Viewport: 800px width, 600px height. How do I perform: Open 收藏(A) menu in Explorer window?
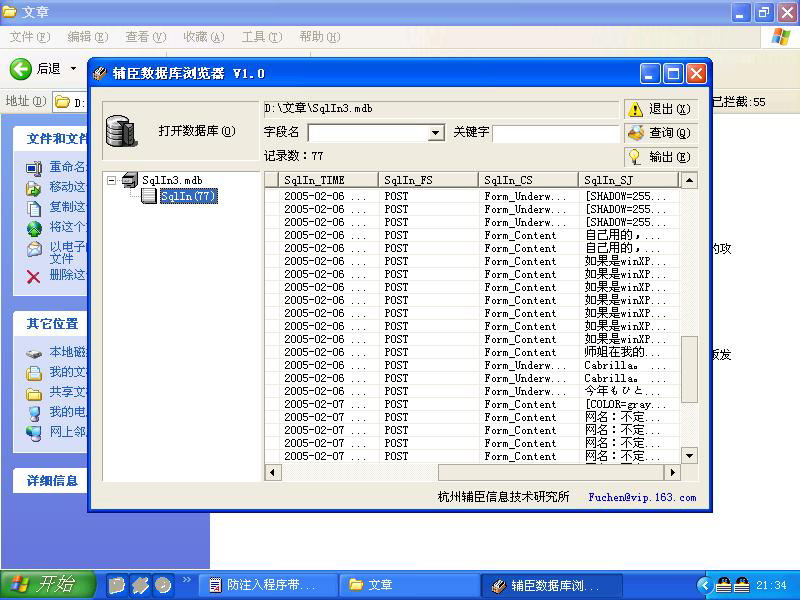(204, 37)
